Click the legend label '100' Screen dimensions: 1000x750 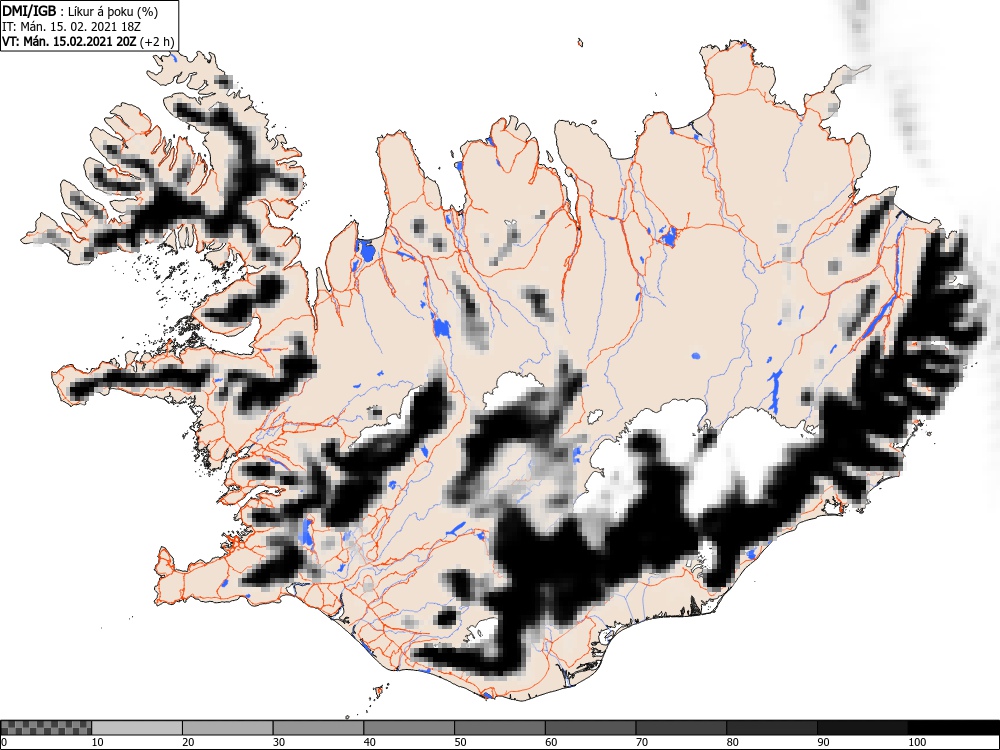(916, 742)
